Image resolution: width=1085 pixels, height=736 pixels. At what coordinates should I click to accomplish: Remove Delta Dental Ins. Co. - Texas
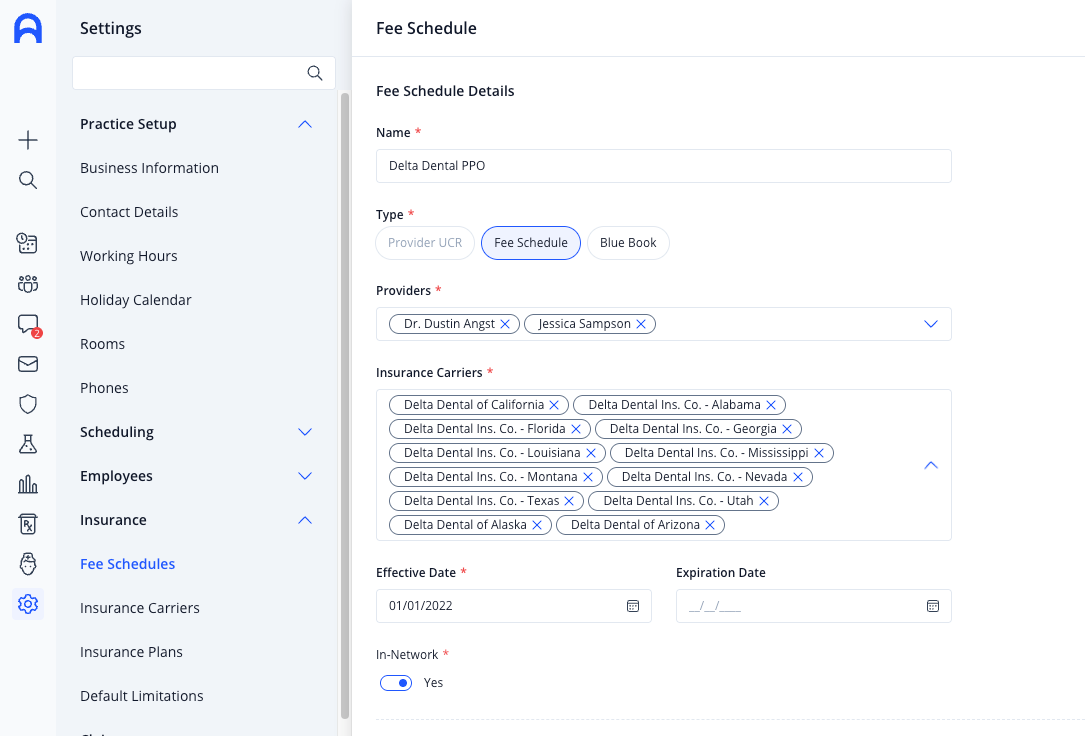pos(569,501)
